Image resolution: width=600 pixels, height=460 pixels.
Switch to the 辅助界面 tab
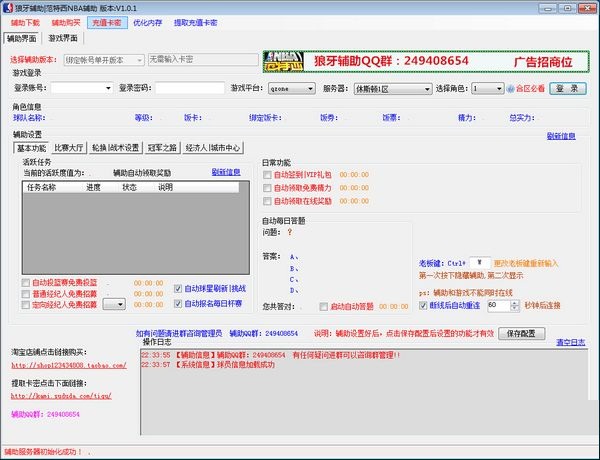(21, 38)
